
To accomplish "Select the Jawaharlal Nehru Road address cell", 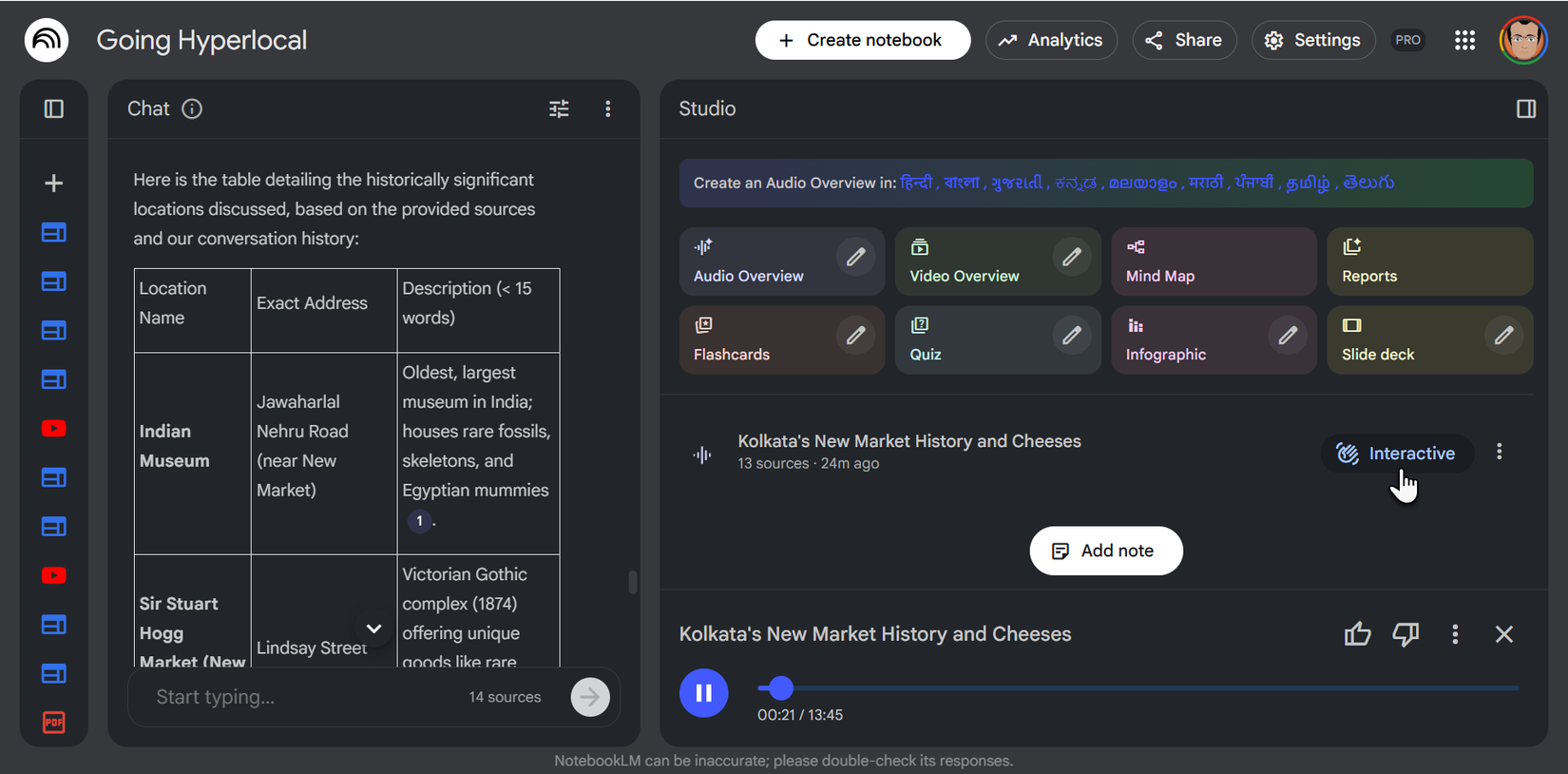I will pos(323,454).
